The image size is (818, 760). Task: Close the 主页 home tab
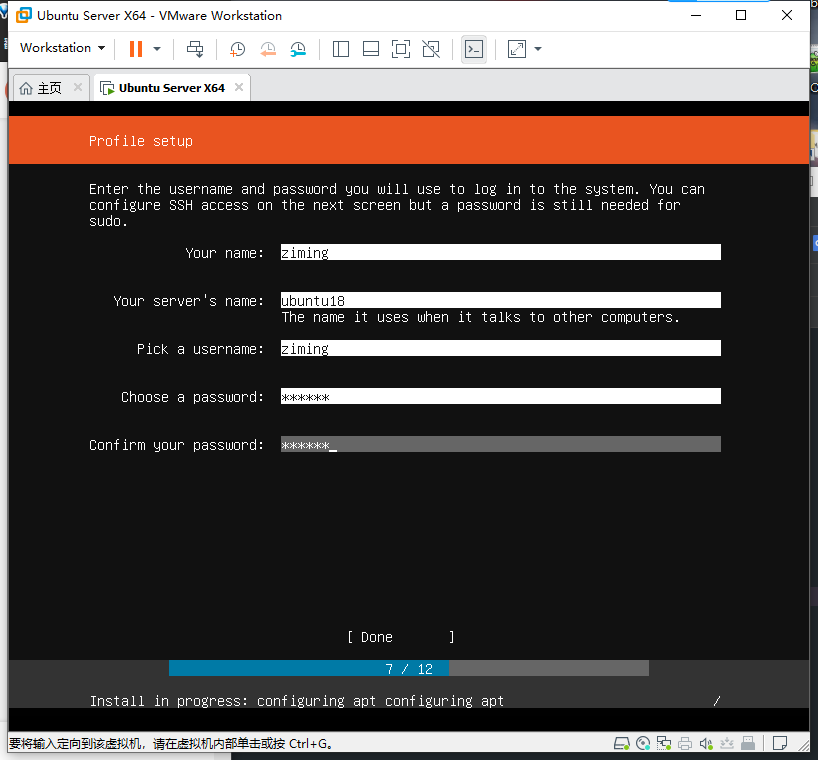[78, 87]
